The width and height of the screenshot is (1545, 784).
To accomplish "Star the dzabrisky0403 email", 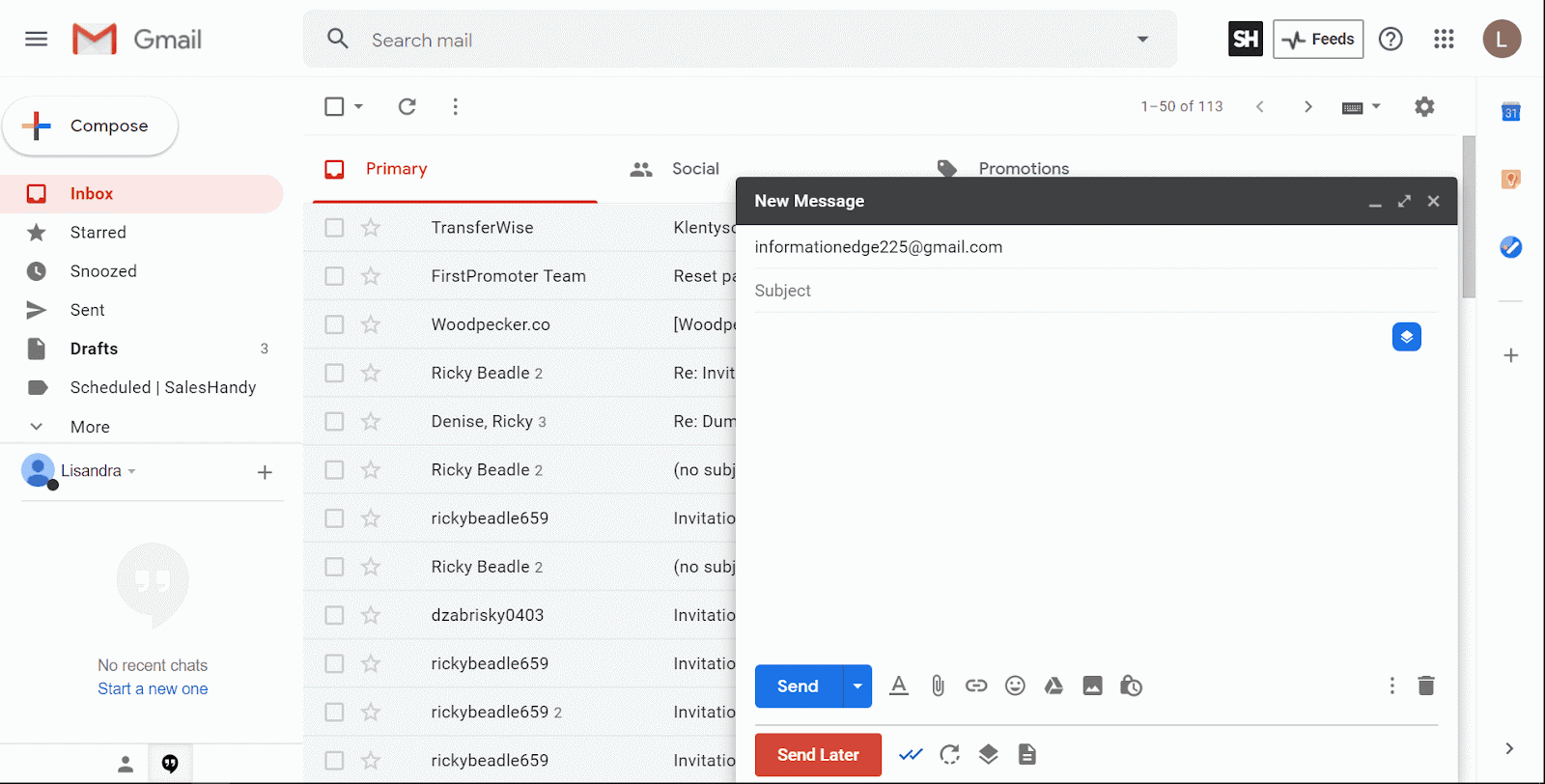I will point(371,615).
